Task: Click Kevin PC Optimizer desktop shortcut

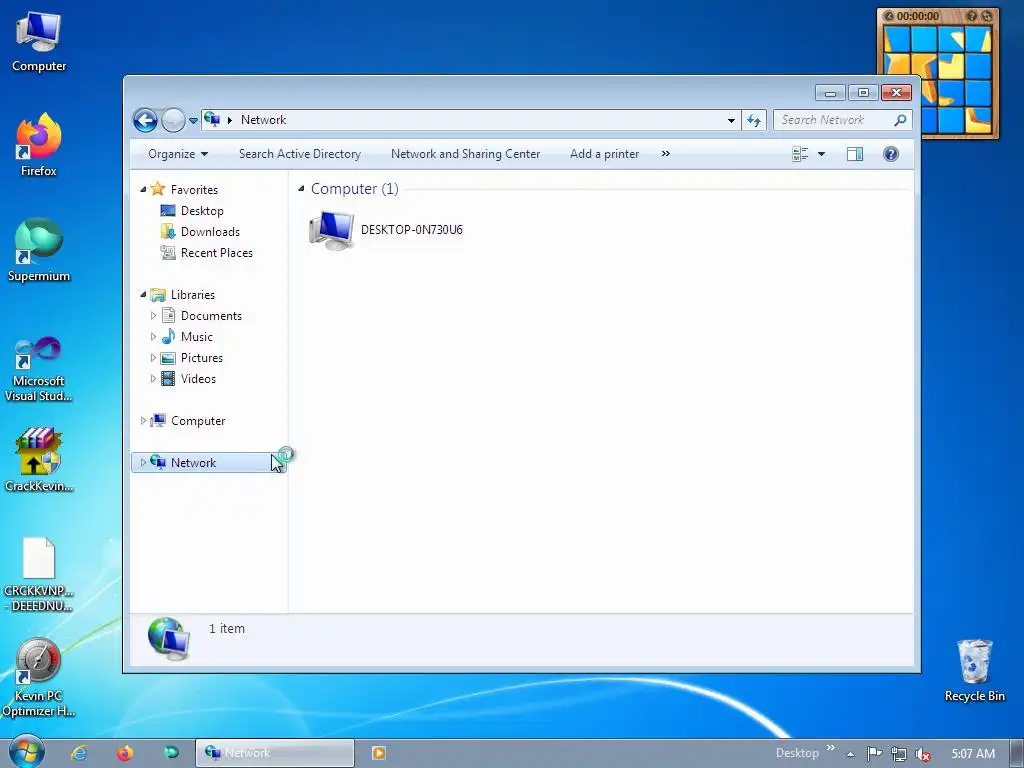Action: click(39, 677)
